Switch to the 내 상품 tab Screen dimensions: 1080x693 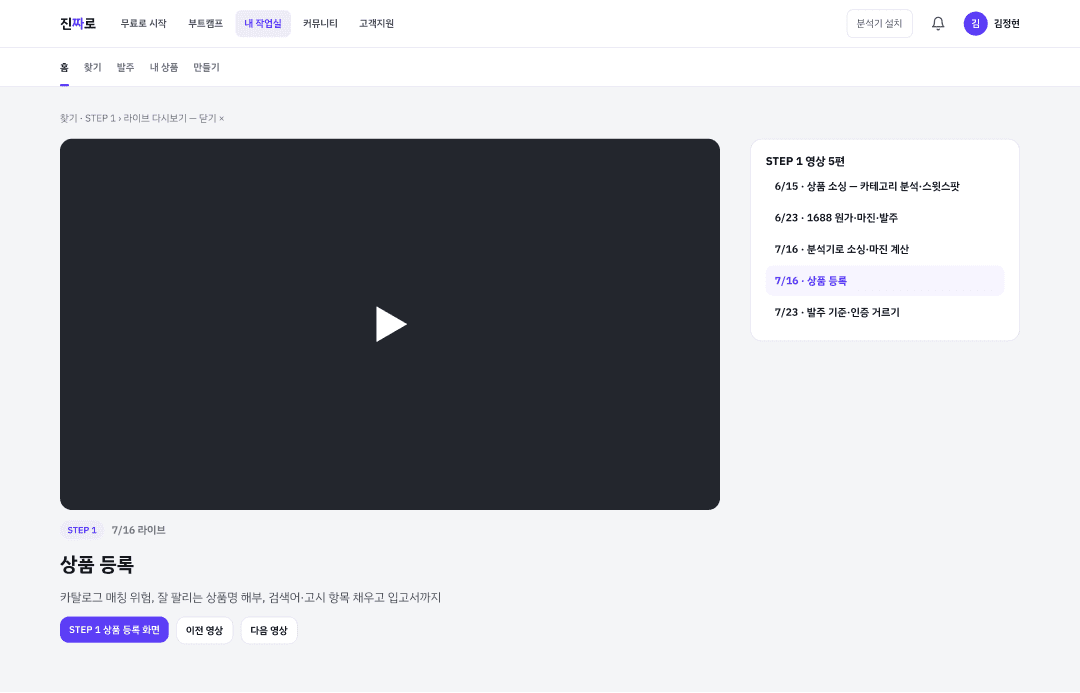click(x=164, y=68)
